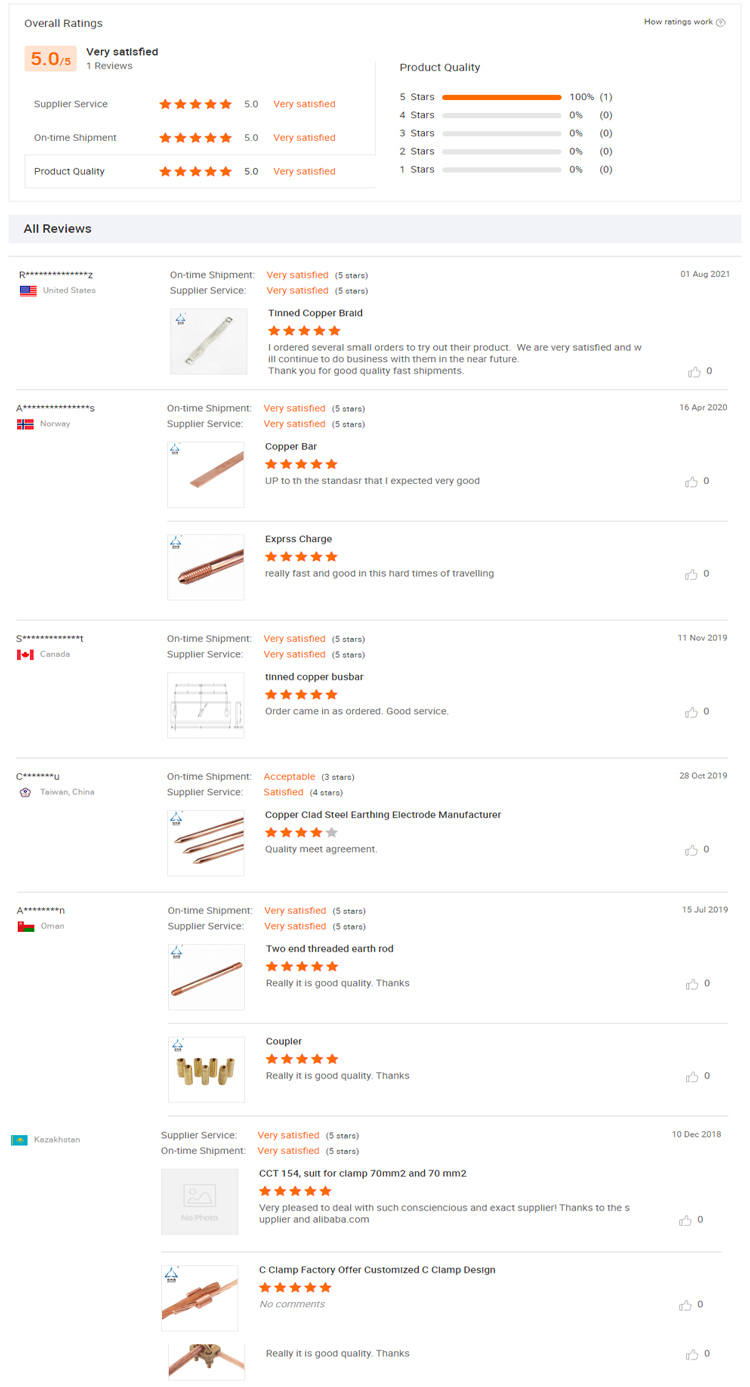Click thumbs-up on CCT 154 clamp review

click(x=685, y=1221)
